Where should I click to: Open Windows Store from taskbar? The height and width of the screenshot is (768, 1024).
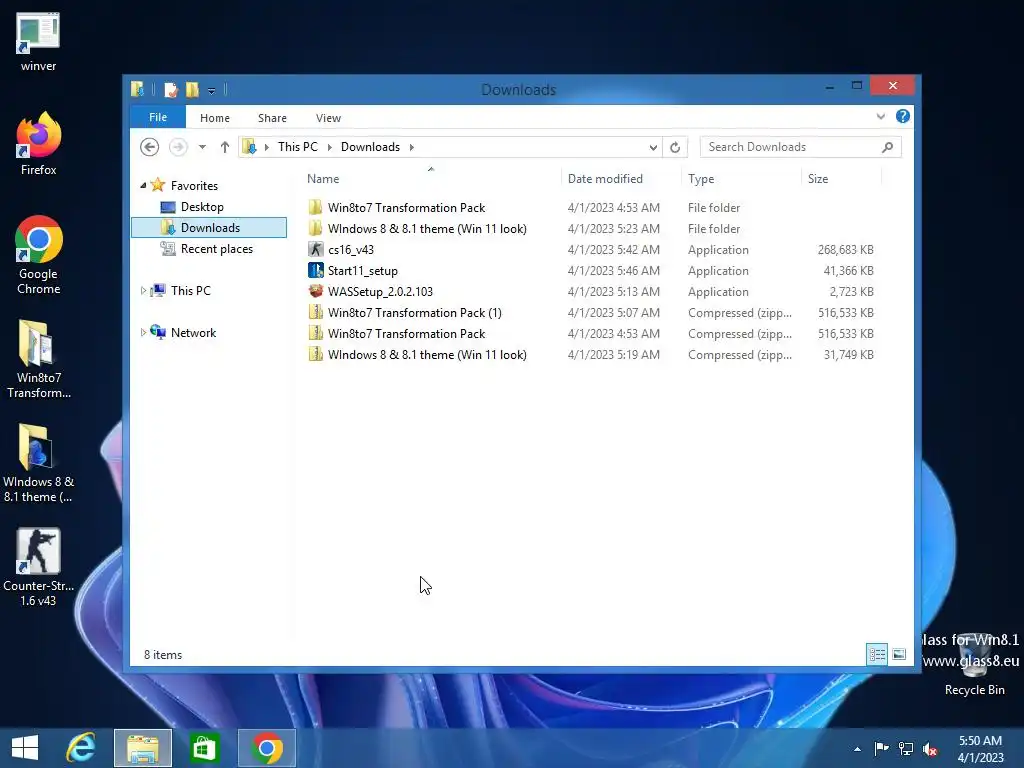point(204,748)
